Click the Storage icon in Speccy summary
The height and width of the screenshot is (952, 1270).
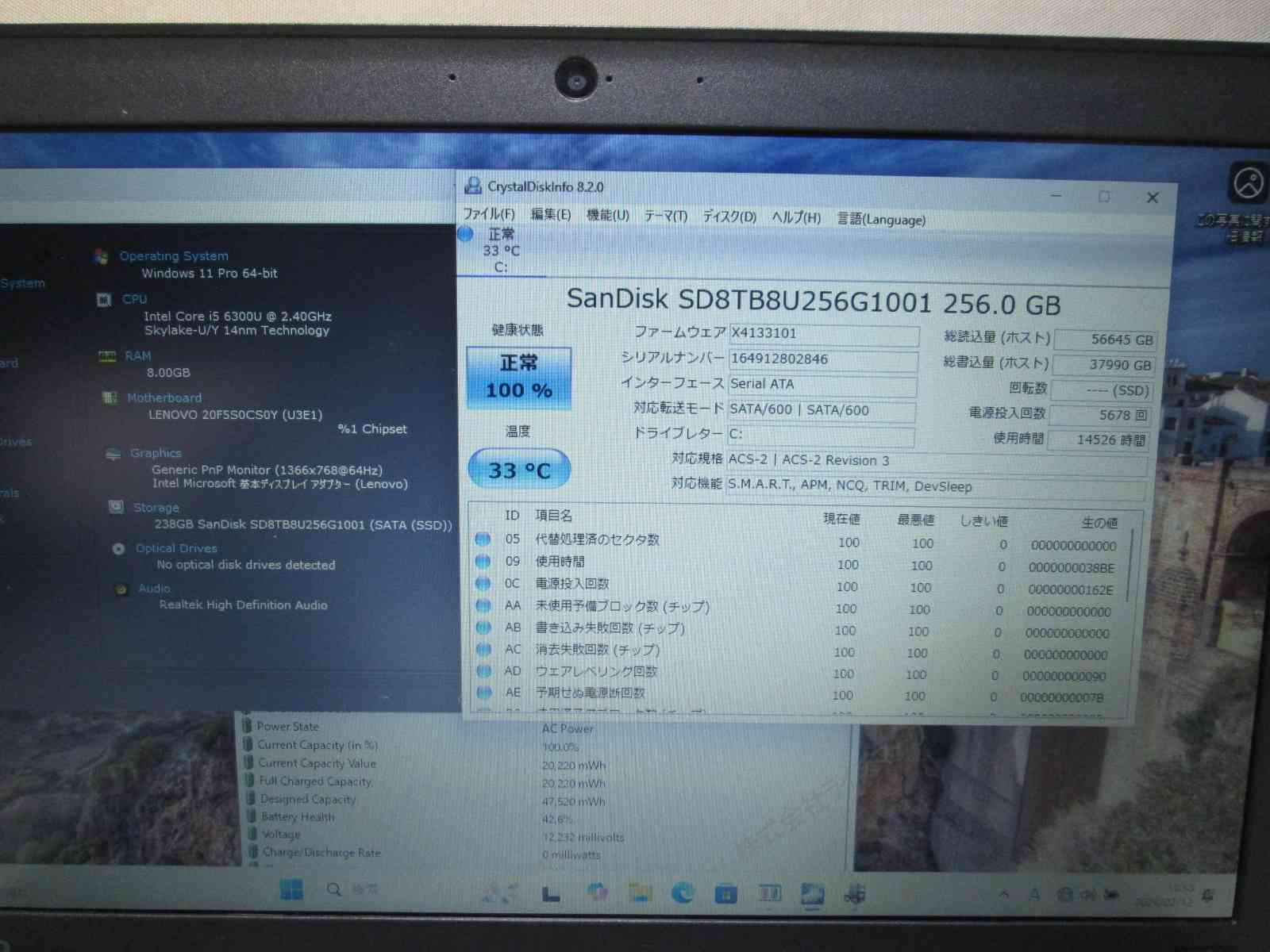[x=116, y=507]
